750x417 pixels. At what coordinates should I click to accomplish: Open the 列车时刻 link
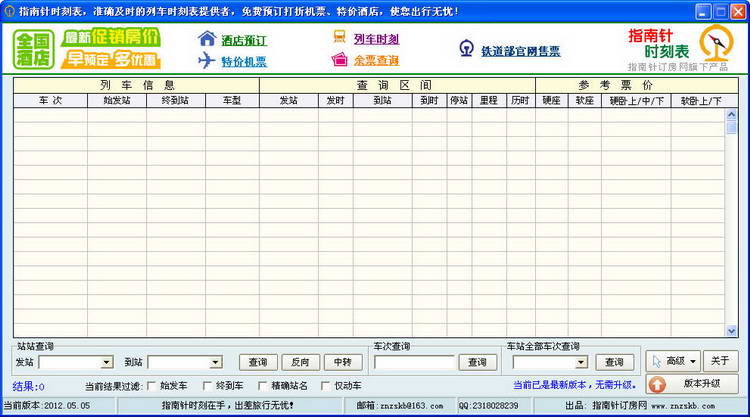pos(376,39)
